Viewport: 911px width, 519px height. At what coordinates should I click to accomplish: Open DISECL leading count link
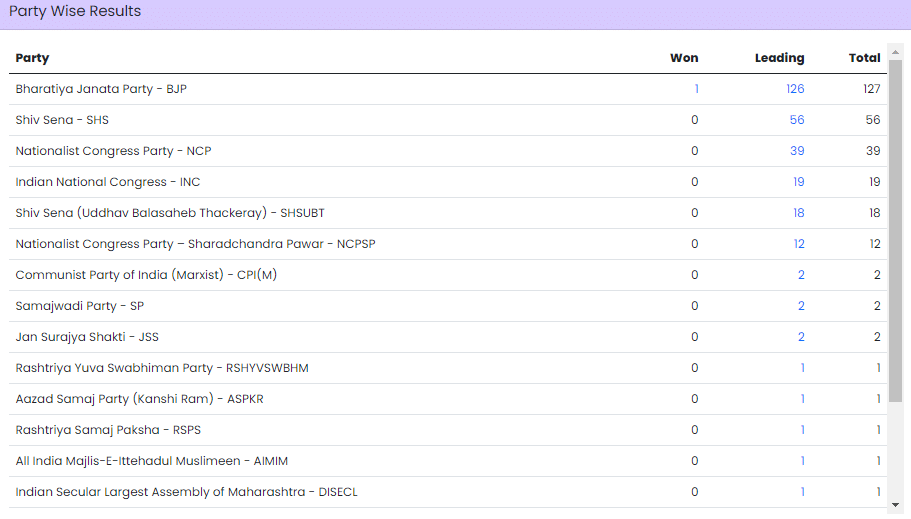[x=802, y=492]
